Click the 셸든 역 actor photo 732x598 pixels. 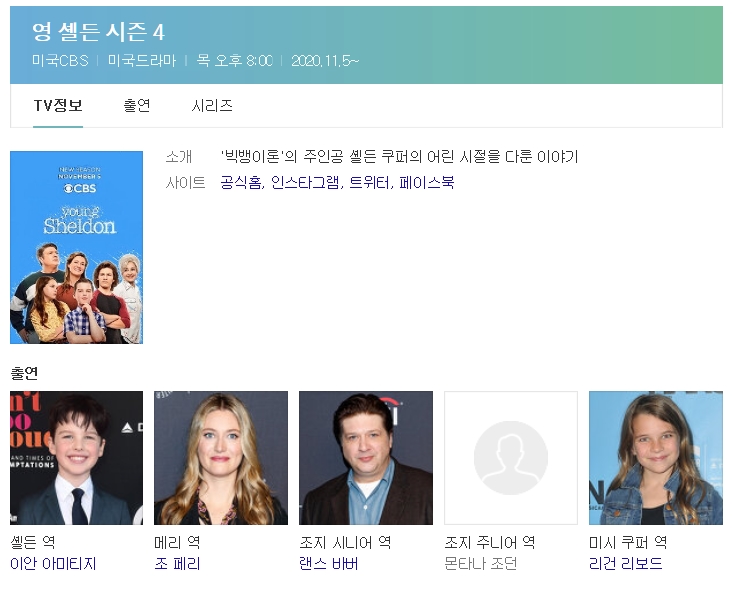[x=77, y=458]
